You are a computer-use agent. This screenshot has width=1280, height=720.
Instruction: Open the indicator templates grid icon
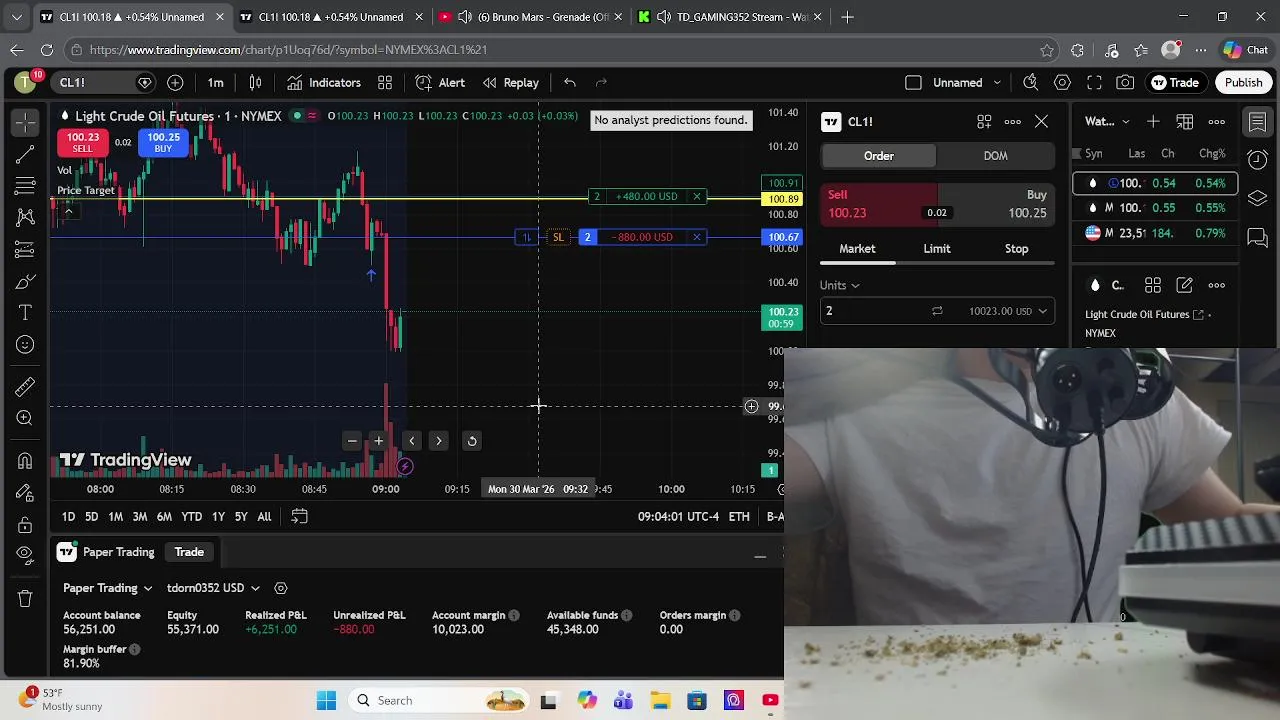385,83
